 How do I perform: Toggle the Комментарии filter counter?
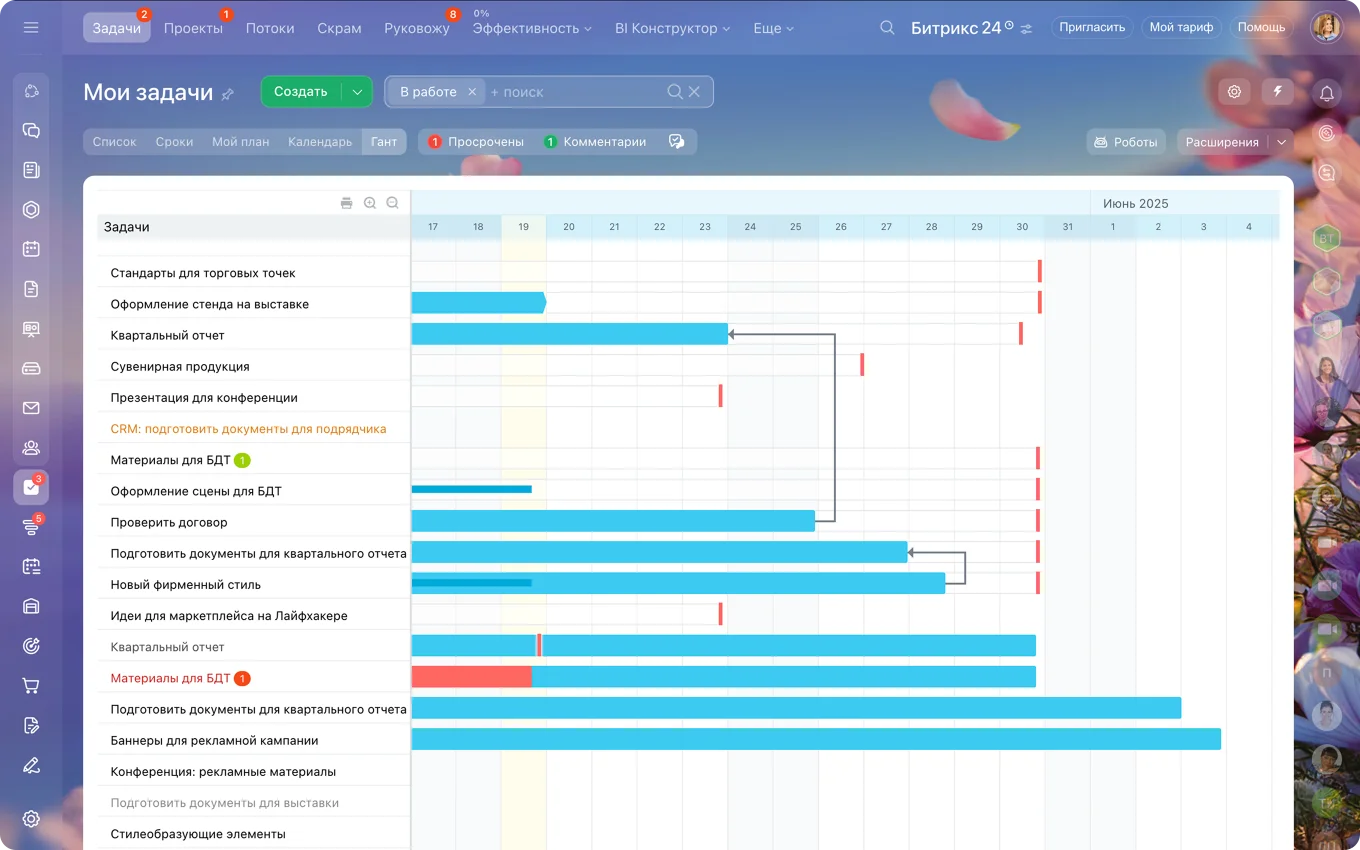tap(595, 142)
